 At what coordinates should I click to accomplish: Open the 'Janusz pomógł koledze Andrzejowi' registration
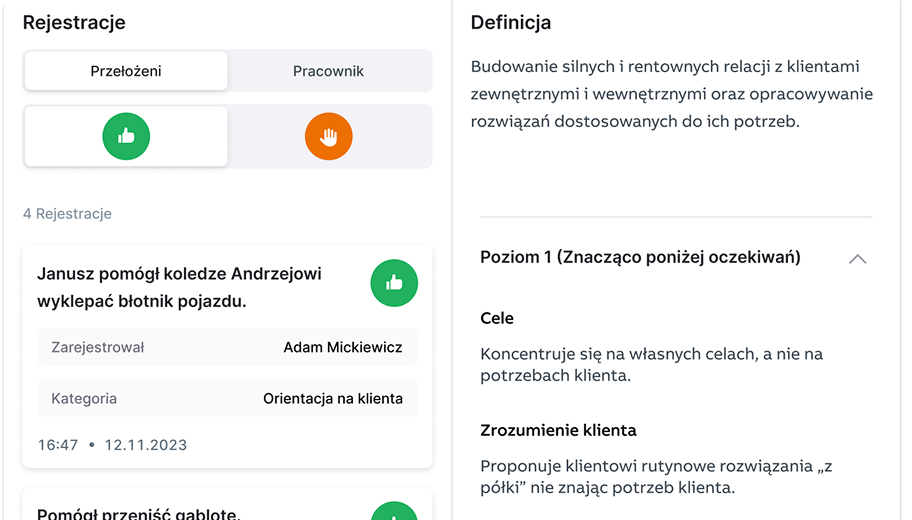tap(180, 287)
